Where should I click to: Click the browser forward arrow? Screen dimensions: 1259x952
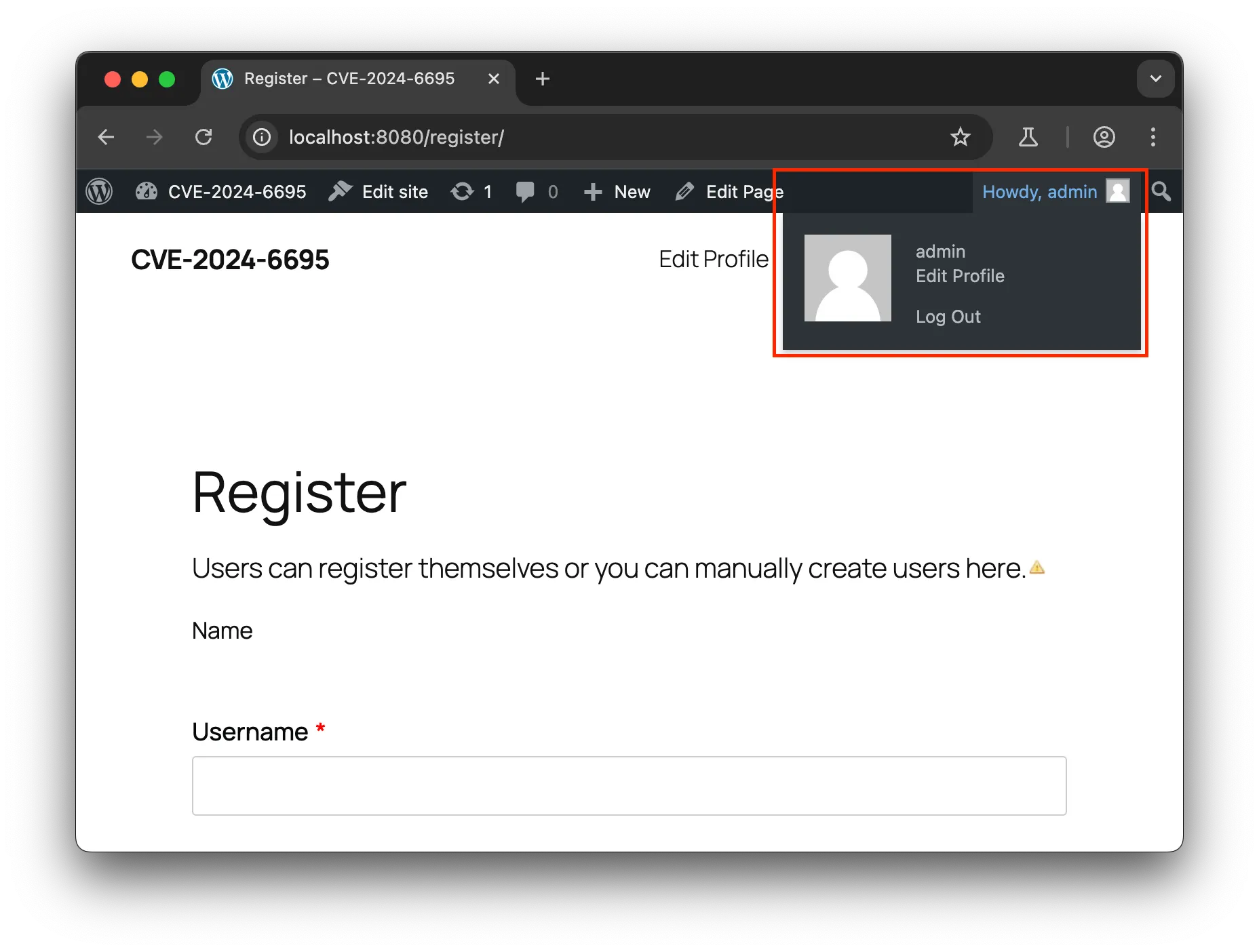click(x=155, y=138)
